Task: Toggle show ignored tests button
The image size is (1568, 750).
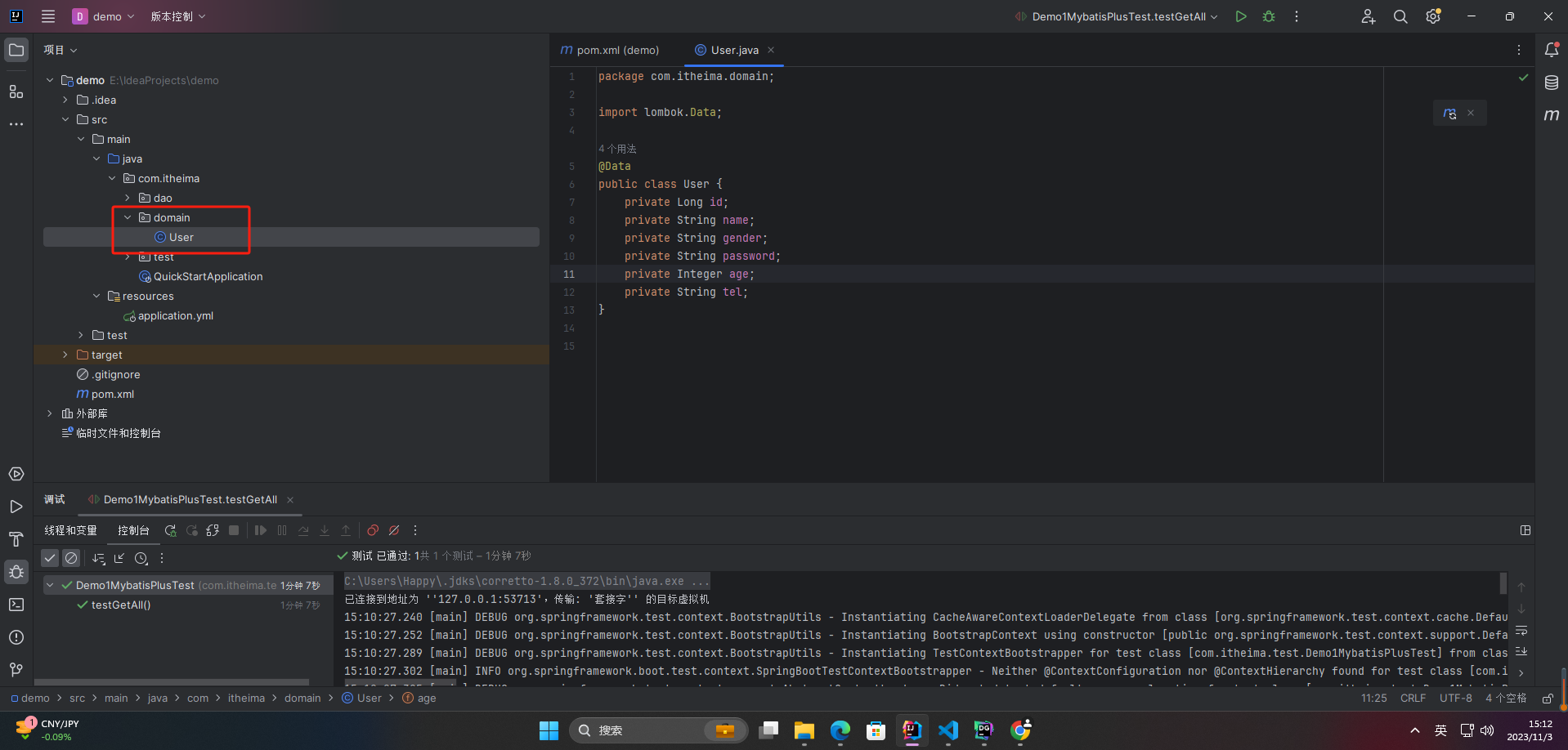Action: tap(71, 558)
